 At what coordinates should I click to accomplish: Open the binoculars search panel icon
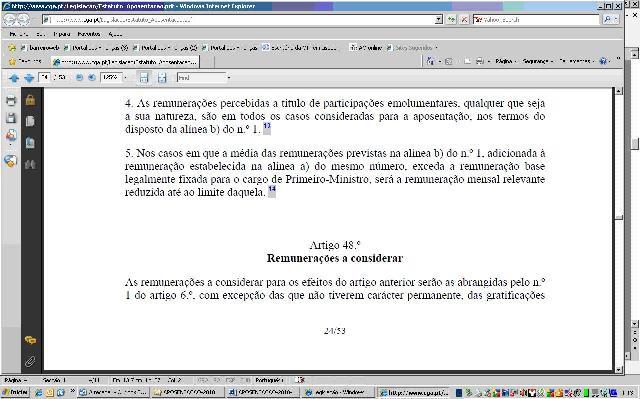[x=30, y=164]
